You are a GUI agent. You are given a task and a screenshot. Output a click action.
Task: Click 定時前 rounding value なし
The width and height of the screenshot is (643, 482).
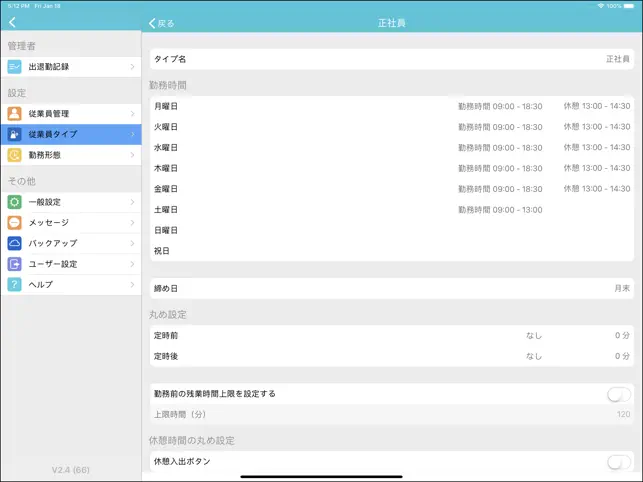(x=534, y=336)
